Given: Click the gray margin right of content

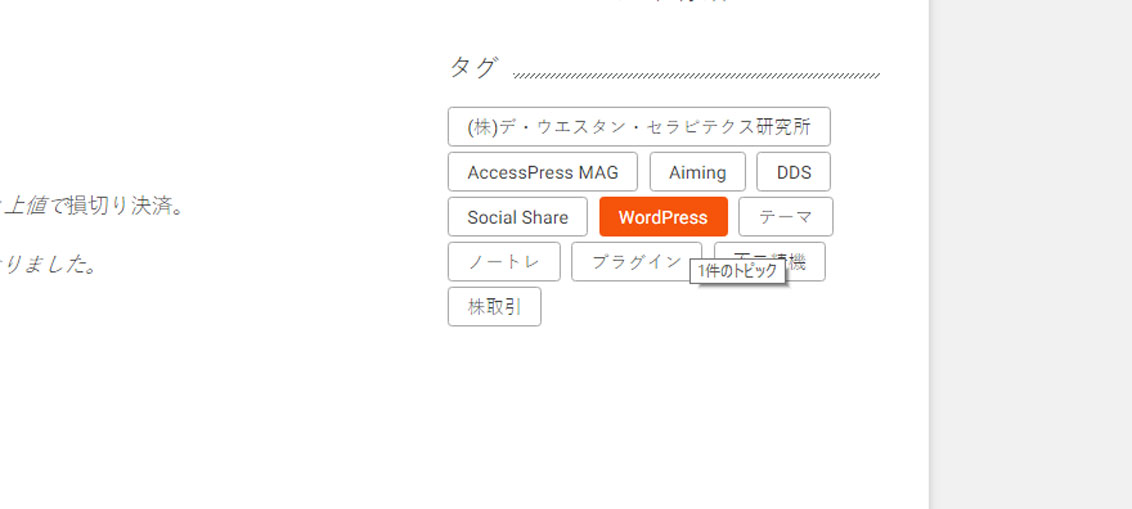Looking at the screenshot, I should pos(1031,254).
